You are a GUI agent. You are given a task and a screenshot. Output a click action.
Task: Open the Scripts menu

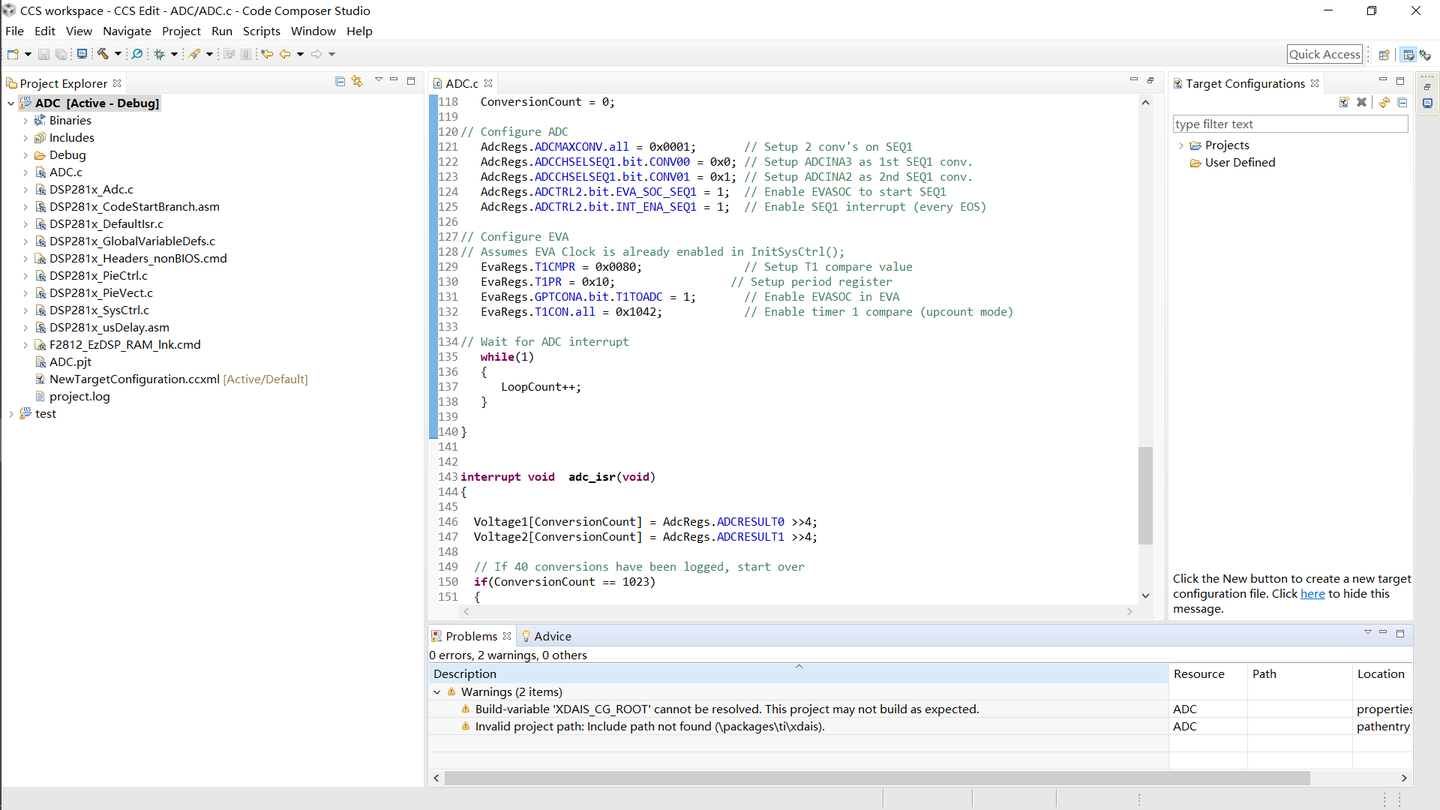click(261, 31)
